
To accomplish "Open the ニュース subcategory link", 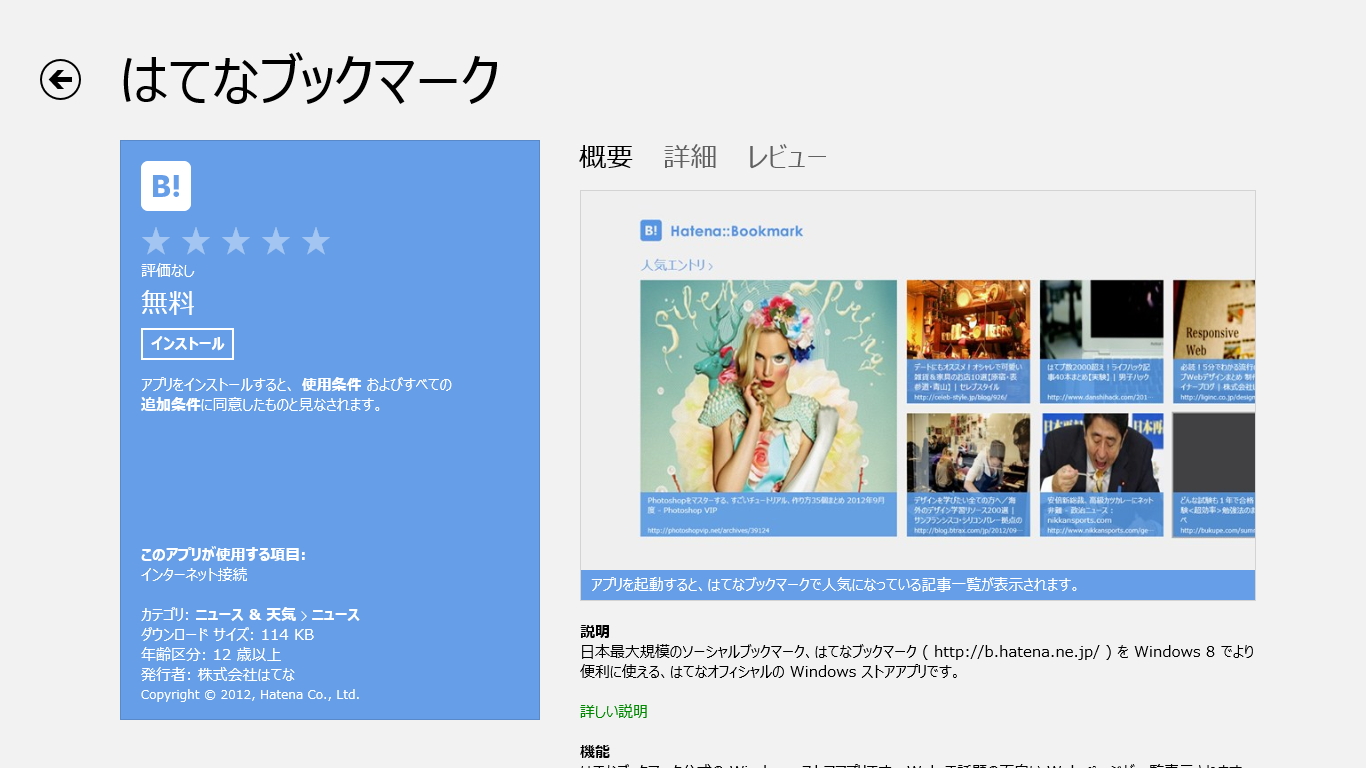I will pyautogui.click(x=336, y=615).
